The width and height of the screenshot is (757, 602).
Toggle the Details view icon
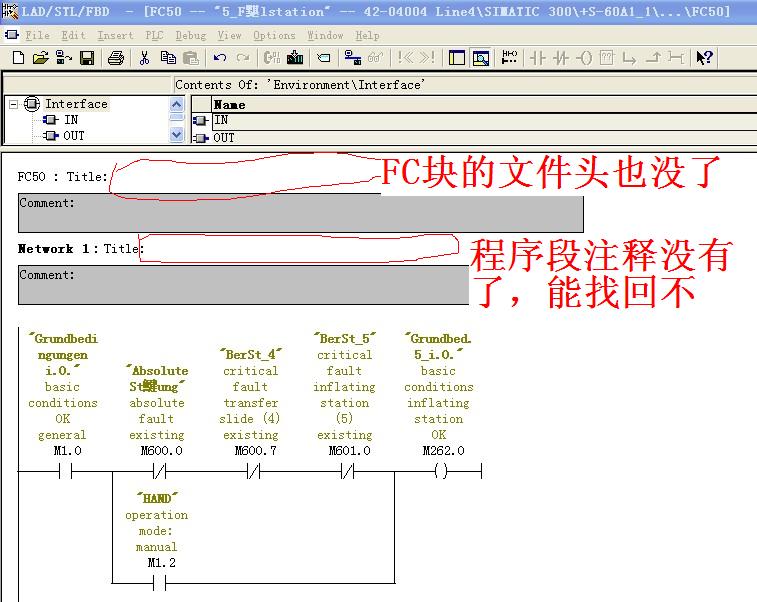point(481,58)
